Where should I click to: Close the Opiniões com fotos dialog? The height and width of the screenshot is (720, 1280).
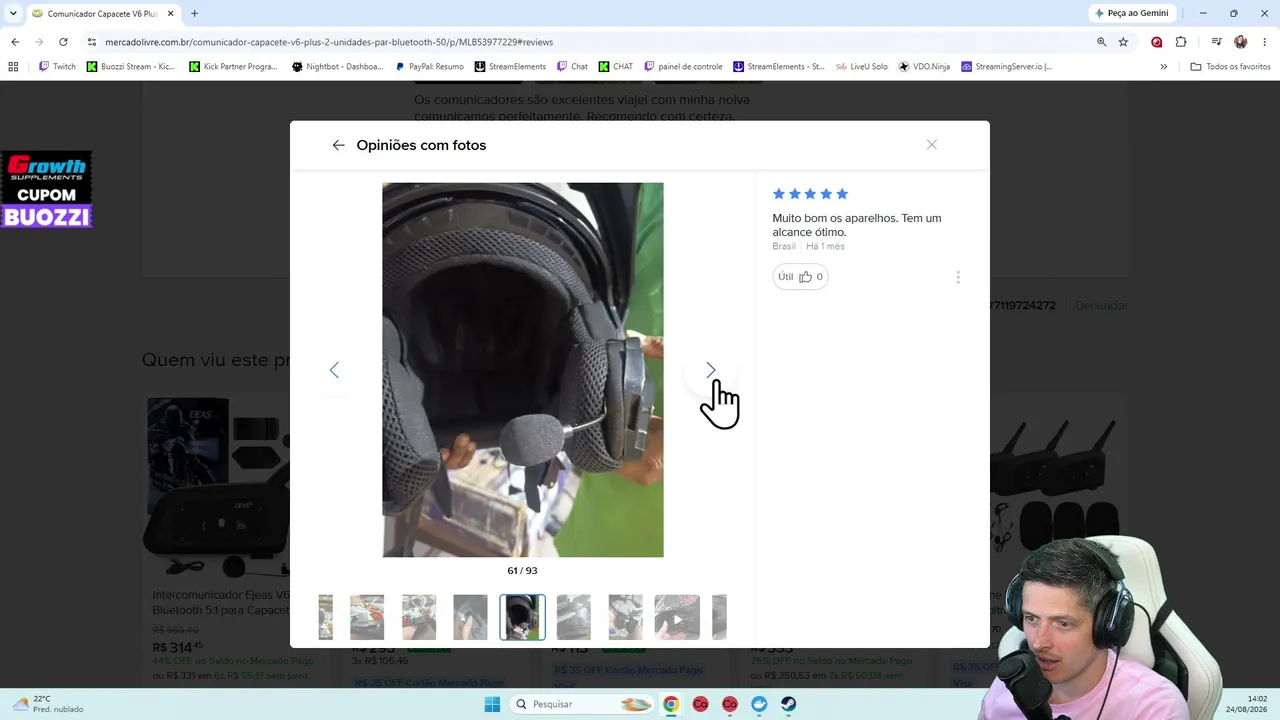coord(932,145)
